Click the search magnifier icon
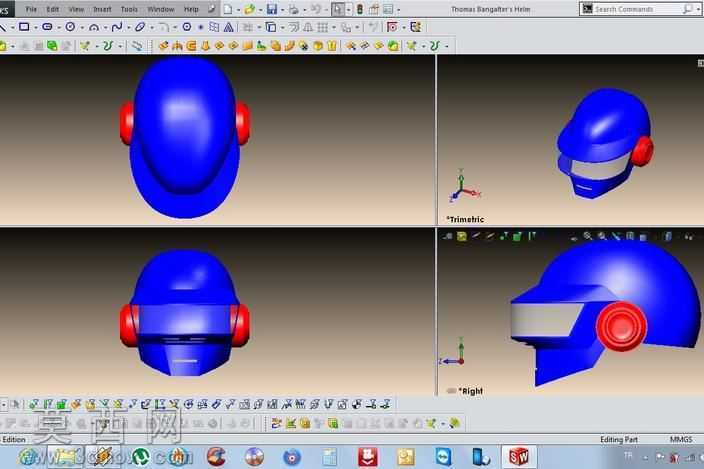This screenshot has width=704, height=469. [687, 9]
